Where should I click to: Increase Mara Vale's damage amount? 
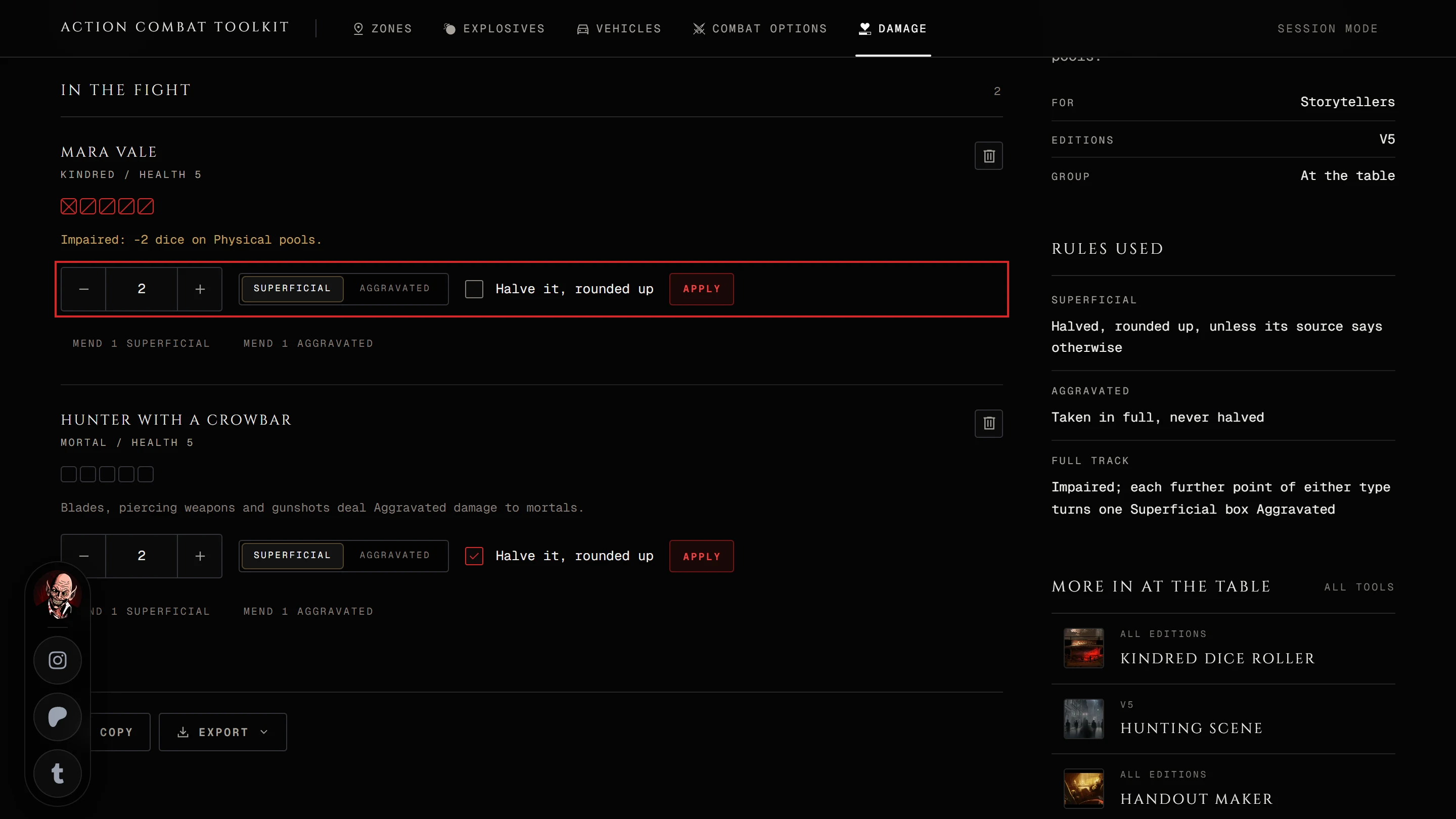200,289
